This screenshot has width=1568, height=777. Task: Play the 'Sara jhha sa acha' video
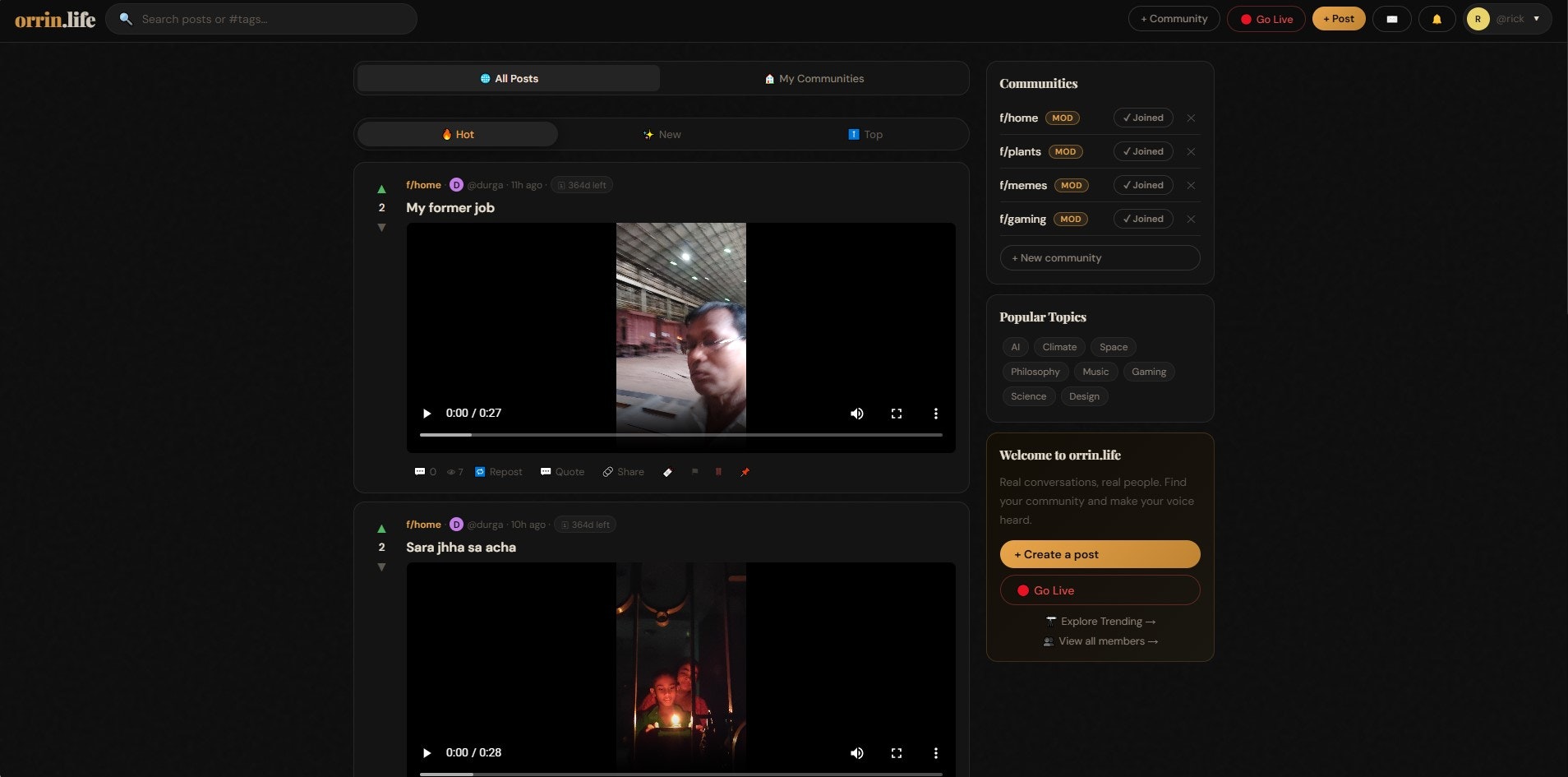point(427,752)
